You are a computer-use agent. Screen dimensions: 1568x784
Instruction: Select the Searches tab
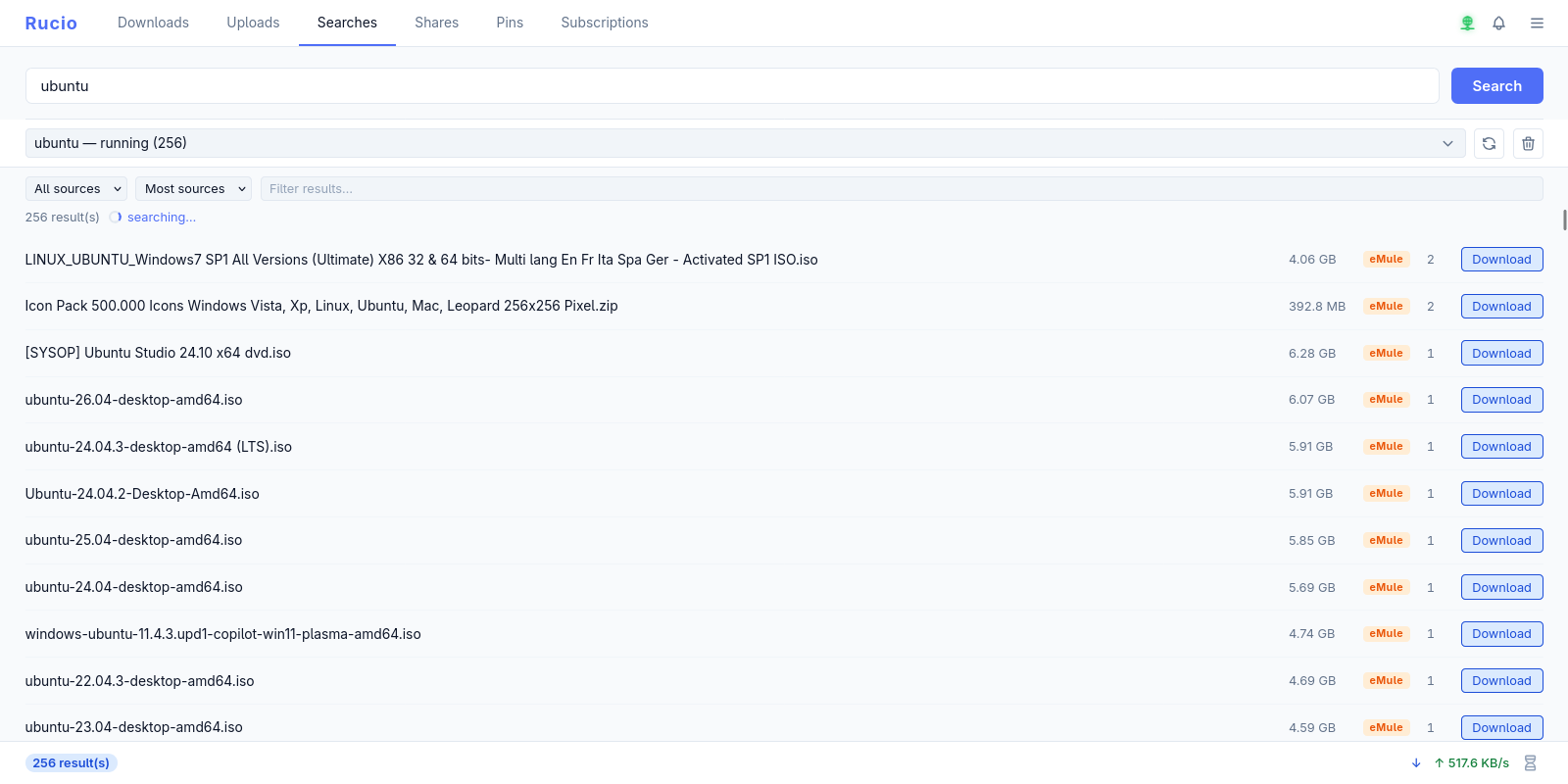point(347,23)
